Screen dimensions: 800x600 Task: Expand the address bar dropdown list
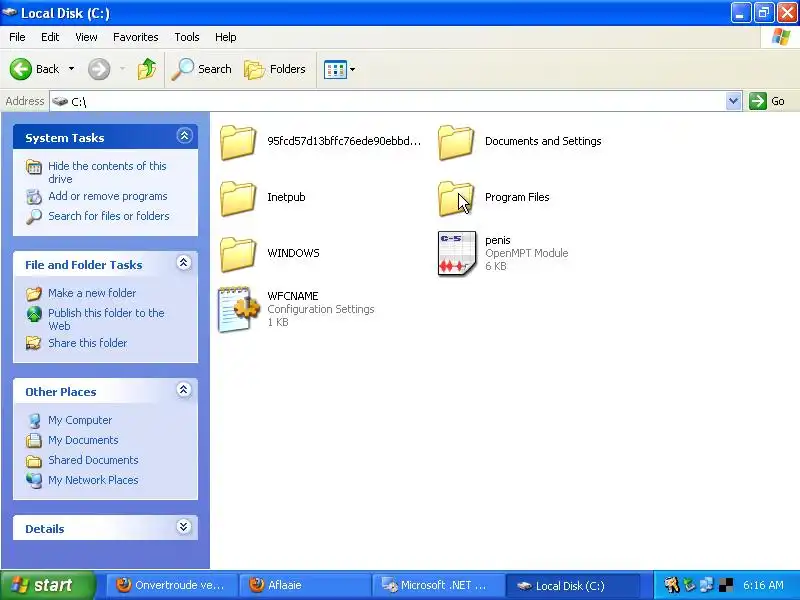[733, 101]
